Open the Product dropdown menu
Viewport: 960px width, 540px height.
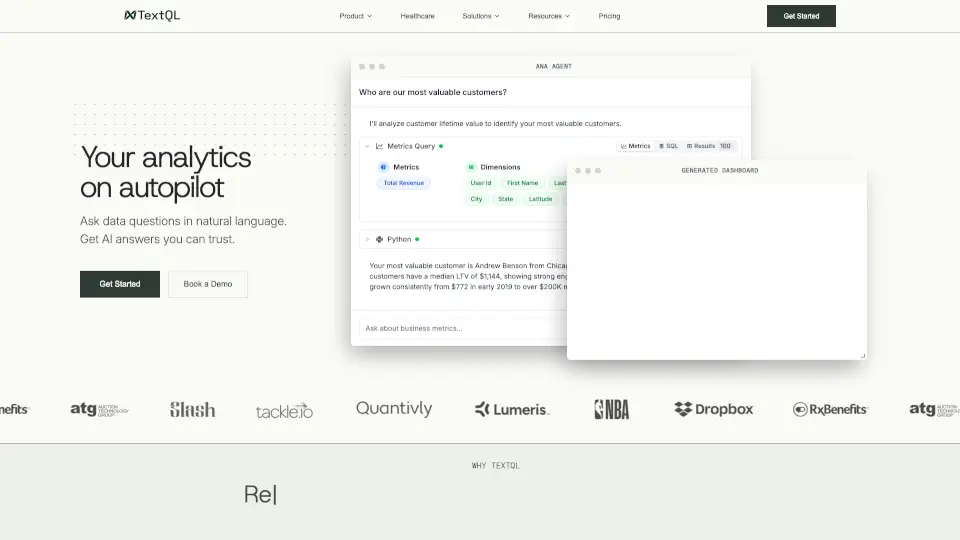pyautogui.click(x=356, y=16)
